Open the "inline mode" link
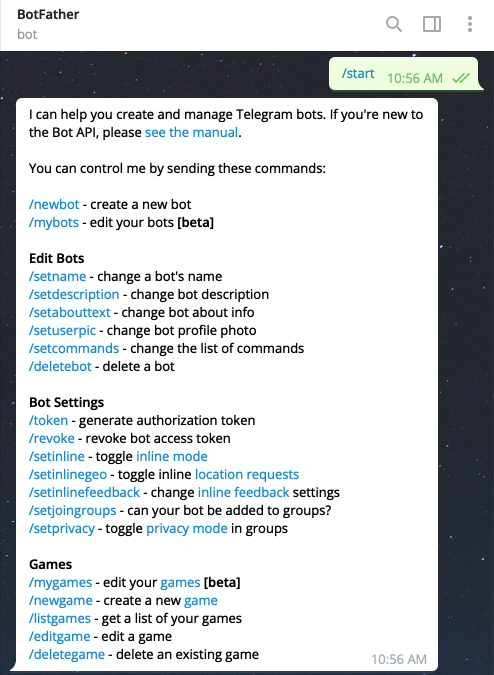 (172, 456)
